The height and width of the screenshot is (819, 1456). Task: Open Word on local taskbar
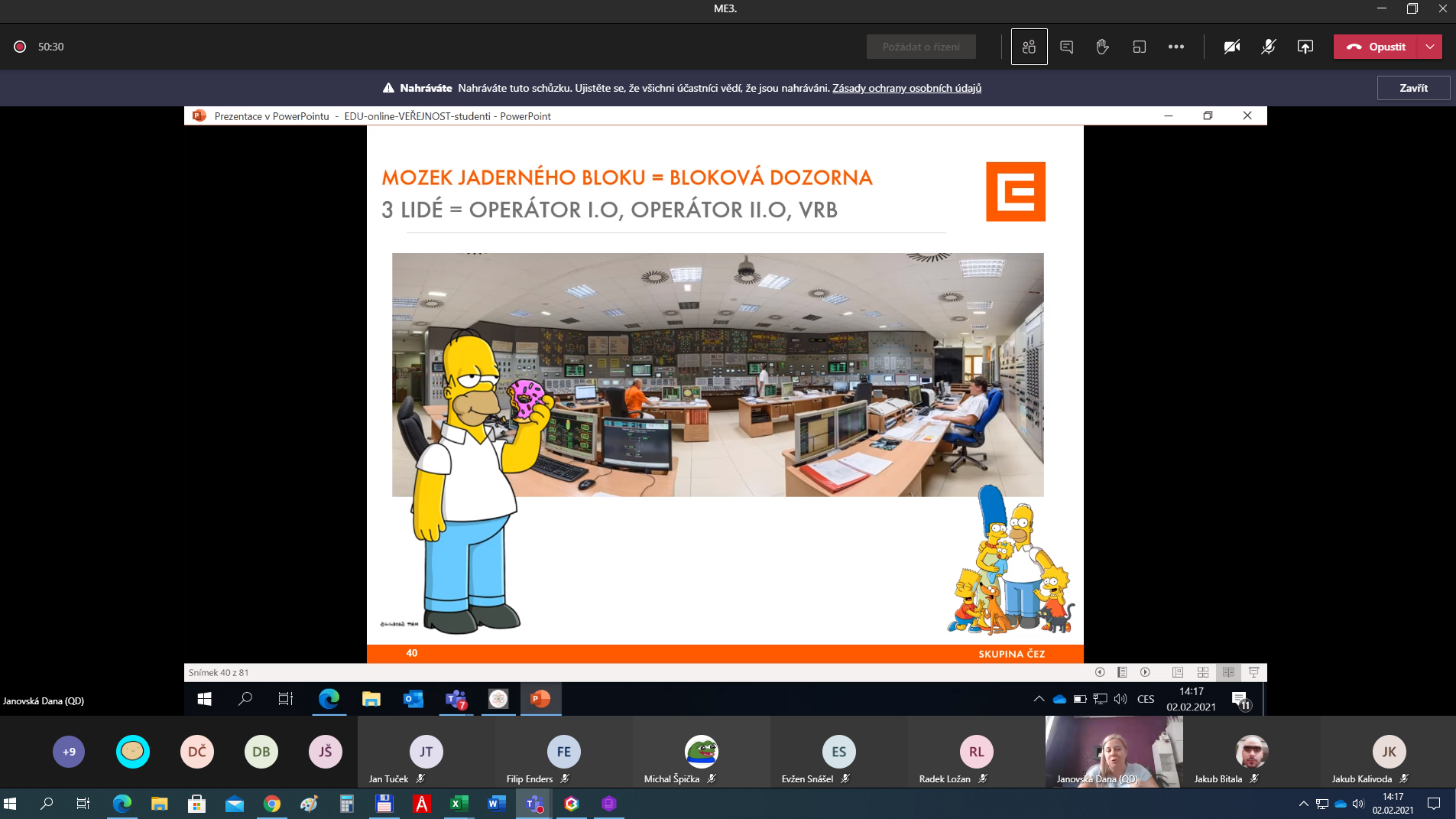496,804
